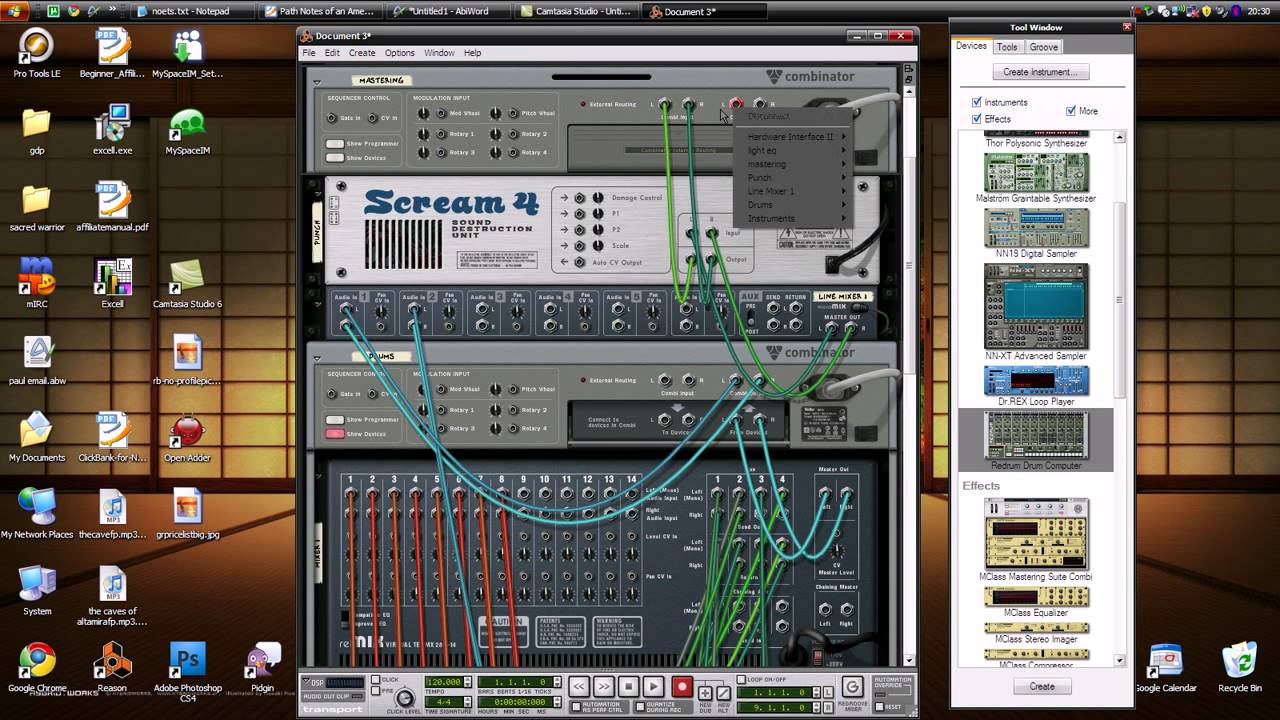
Task: Open mIRC desktop shortcut
Action: pyautogui.click(x=37, y=285)
